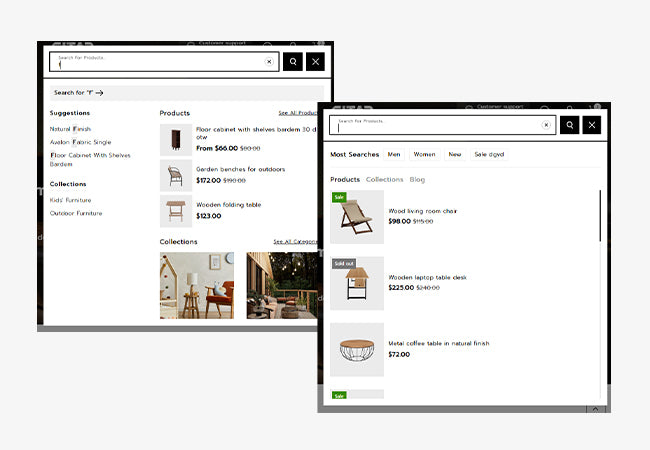Screen dimensions: 650x450
Task: Select the 'Natural Finish' suggestion
Action: (70, 129)
